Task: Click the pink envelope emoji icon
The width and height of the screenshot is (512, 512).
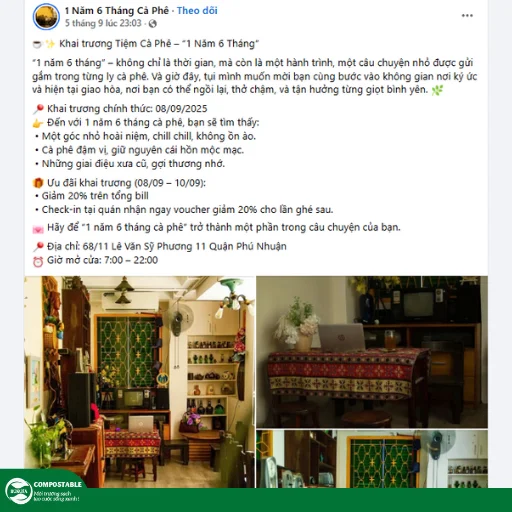Action: (x=38, y=229)
